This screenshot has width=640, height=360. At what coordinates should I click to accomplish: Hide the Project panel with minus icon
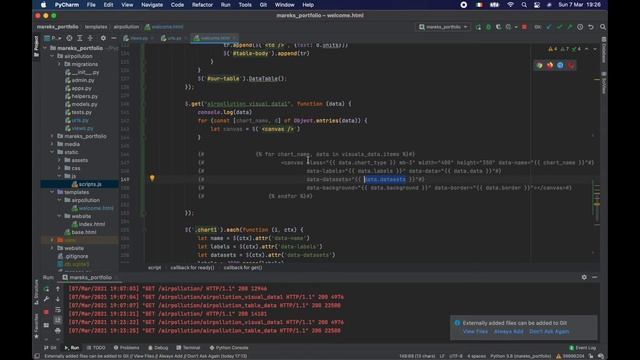pyautogui.click(x=114, y=38)
